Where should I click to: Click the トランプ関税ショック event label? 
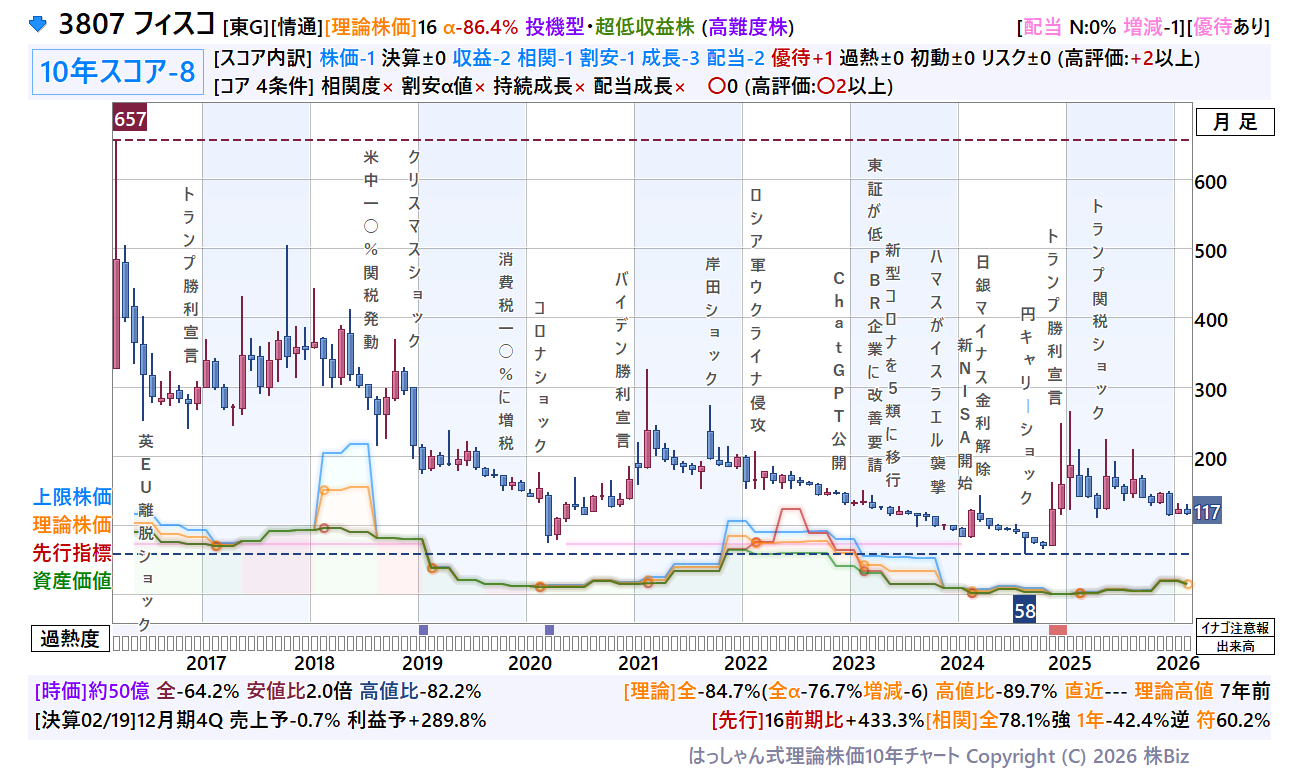click(x=1097, y=310)
